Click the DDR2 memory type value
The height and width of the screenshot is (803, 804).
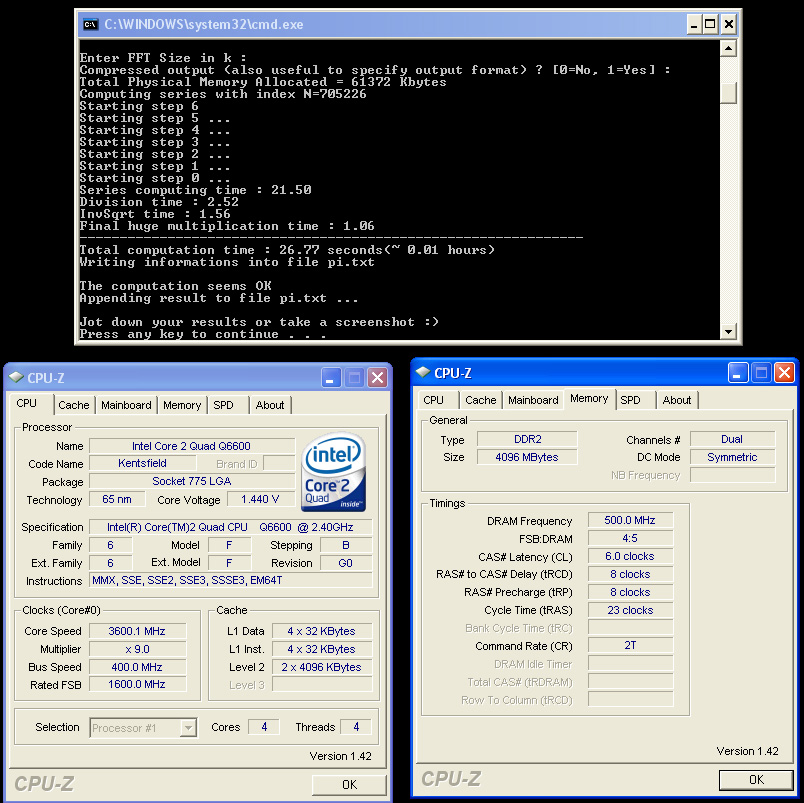(527, 439)
